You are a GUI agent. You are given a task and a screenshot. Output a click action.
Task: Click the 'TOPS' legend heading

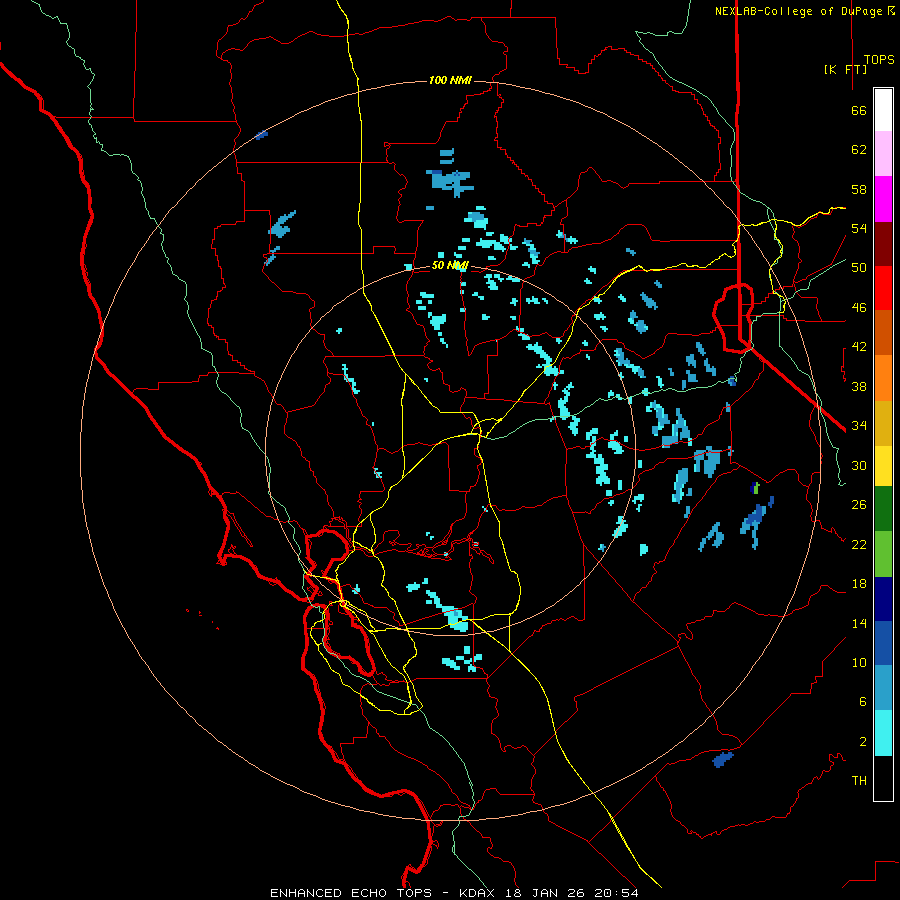tap(879, 60)
